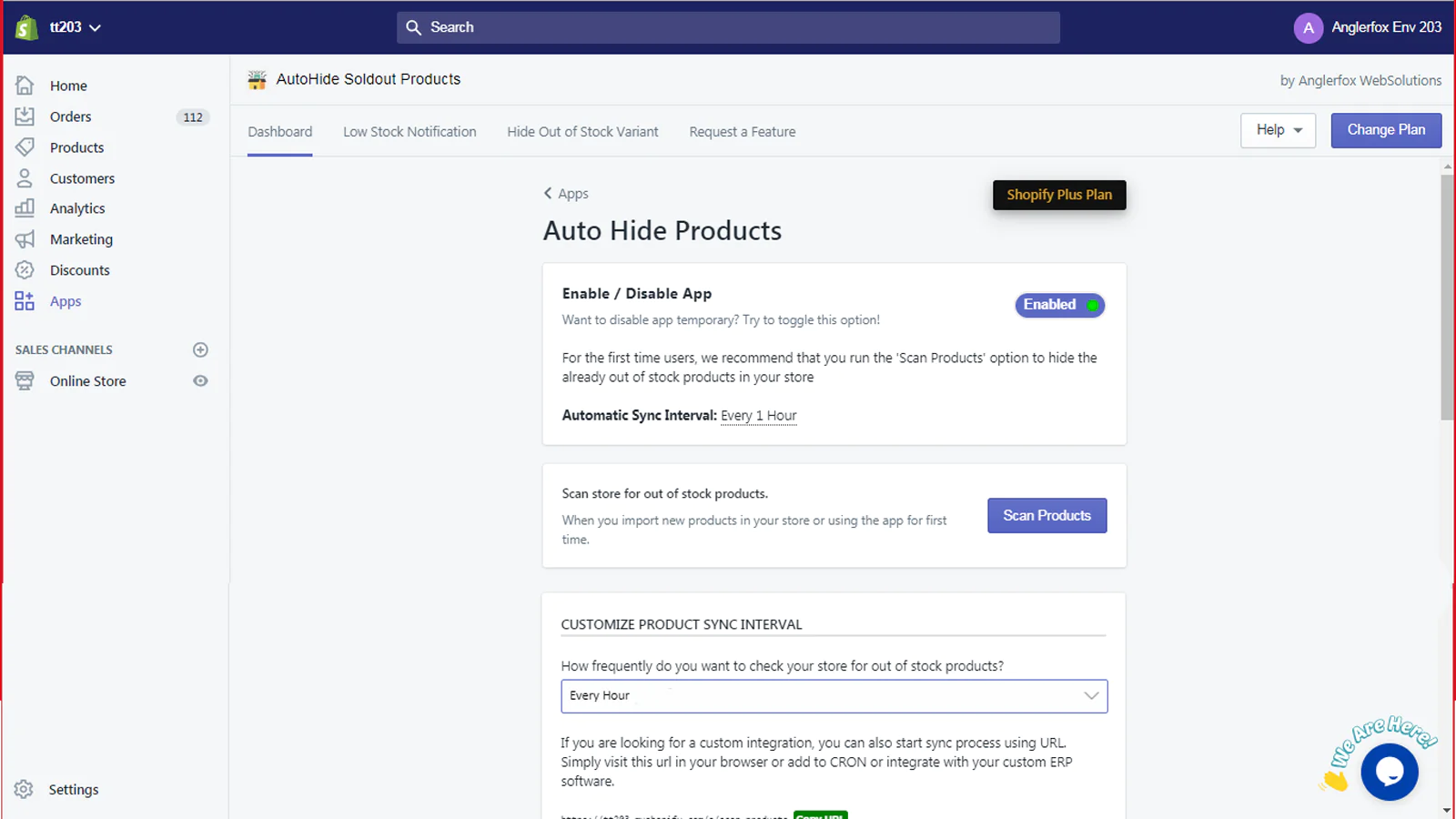Open the Every Hour sync interval dropdown
The height and width of the screenshot is (819, 1456).
834,696
